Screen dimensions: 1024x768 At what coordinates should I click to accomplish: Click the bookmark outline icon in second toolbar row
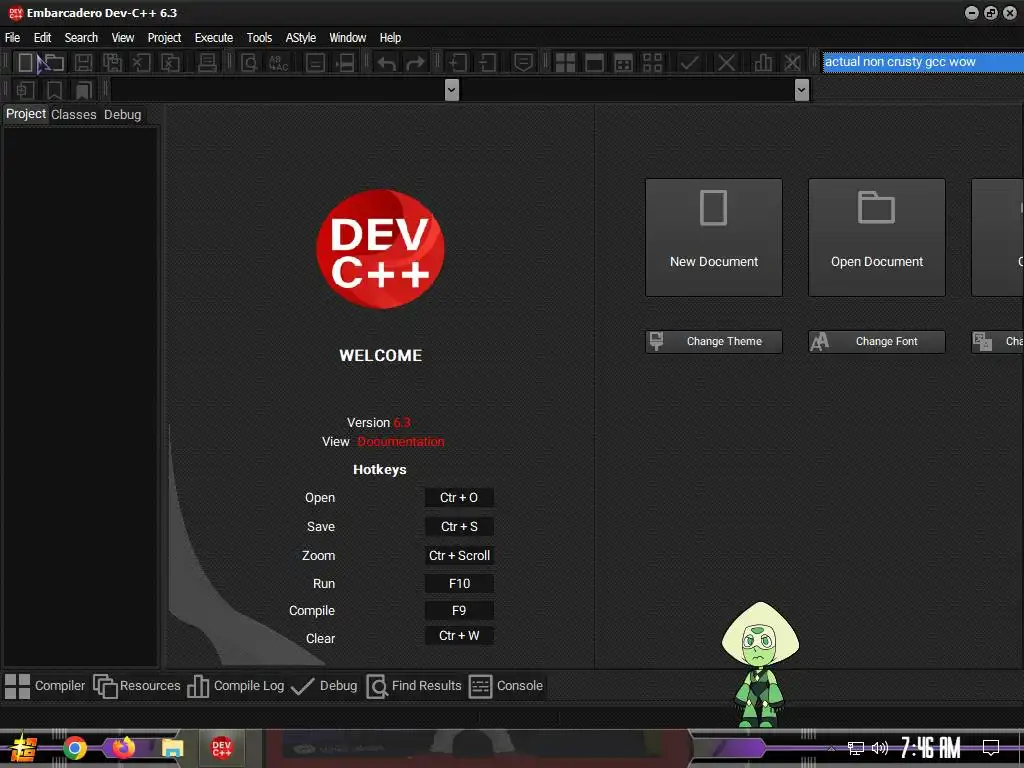point(55,90)
